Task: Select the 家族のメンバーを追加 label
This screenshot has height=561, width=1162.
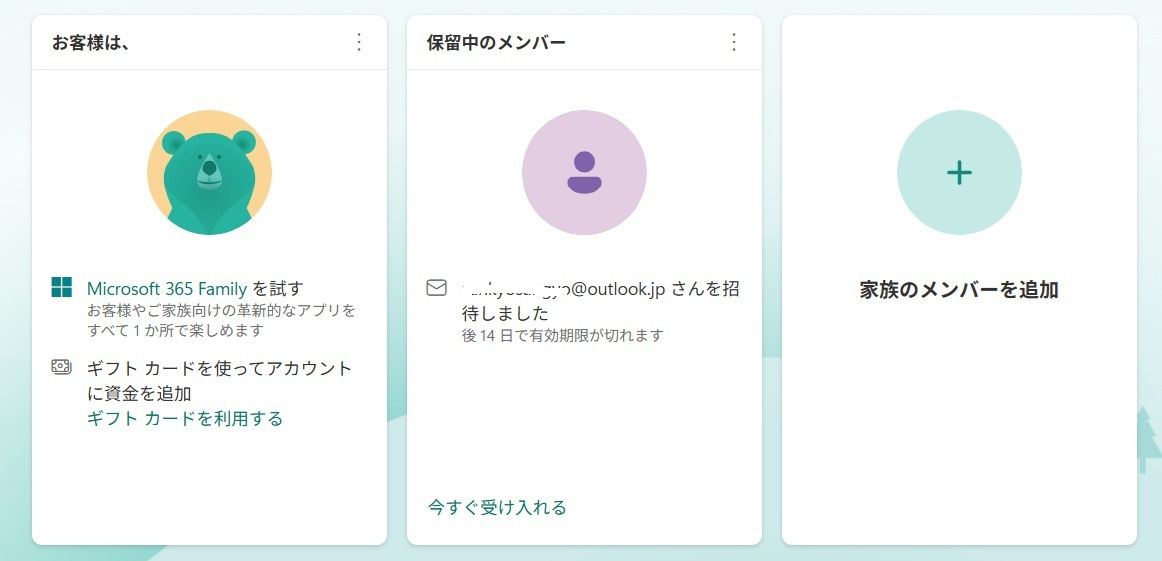Action: pos(959,290)
